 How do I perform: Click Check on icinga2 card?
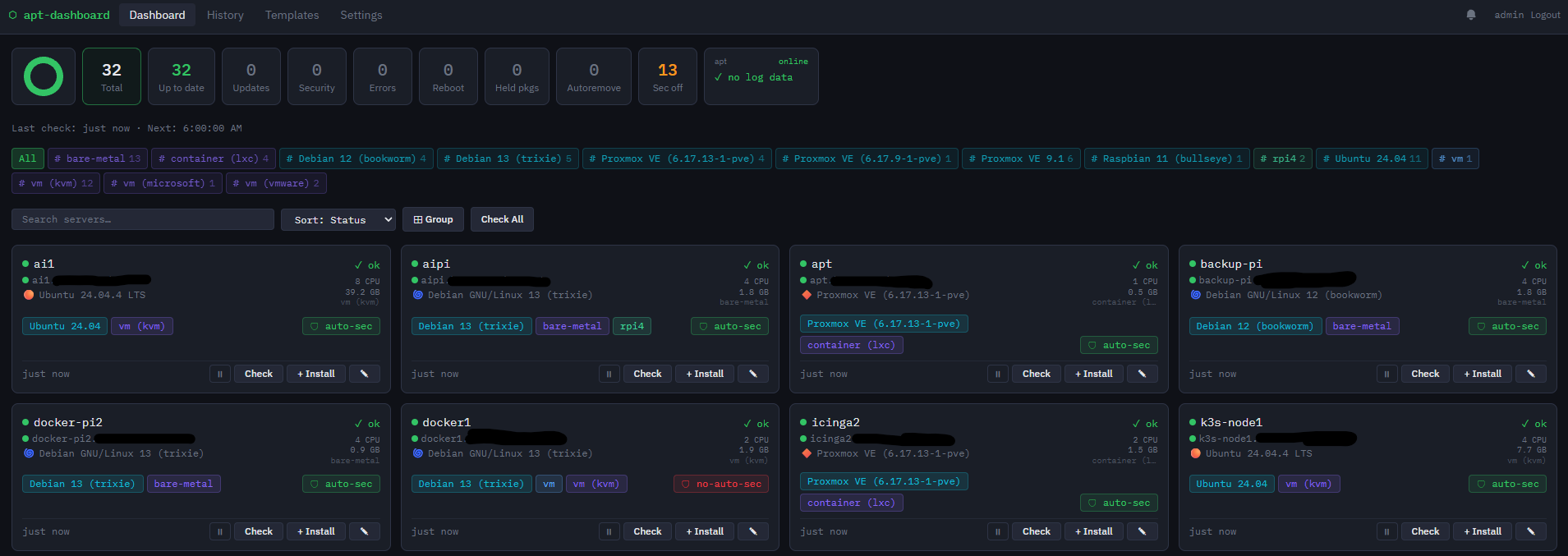(1037, 531)
